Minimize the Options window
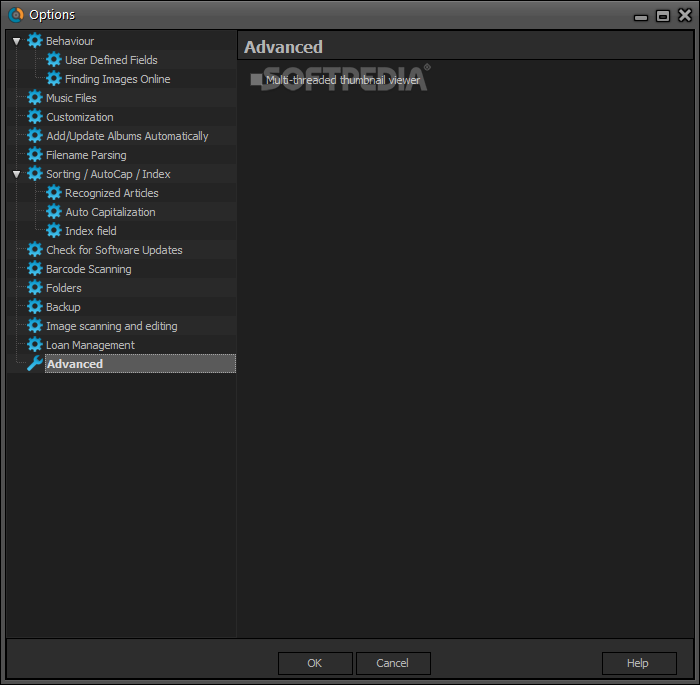The width and height of the screenshot is (700, 685). [641, 17]
